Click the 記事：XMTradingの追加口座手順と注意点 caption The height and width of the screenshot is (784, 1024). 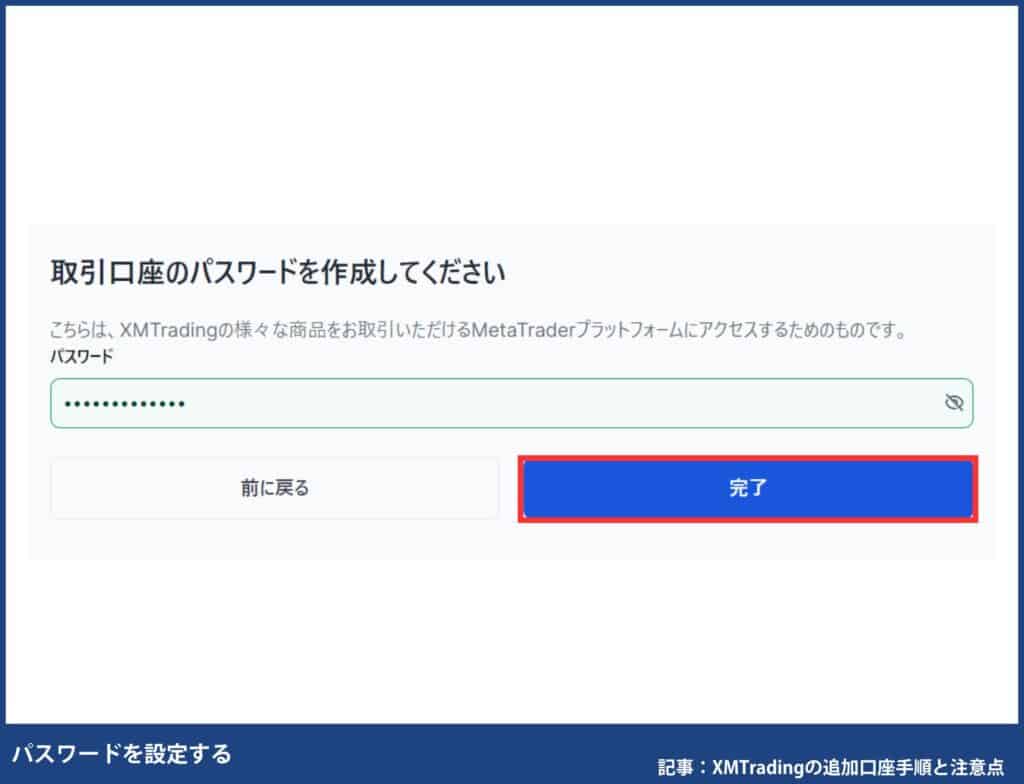[x=830, y=766]
